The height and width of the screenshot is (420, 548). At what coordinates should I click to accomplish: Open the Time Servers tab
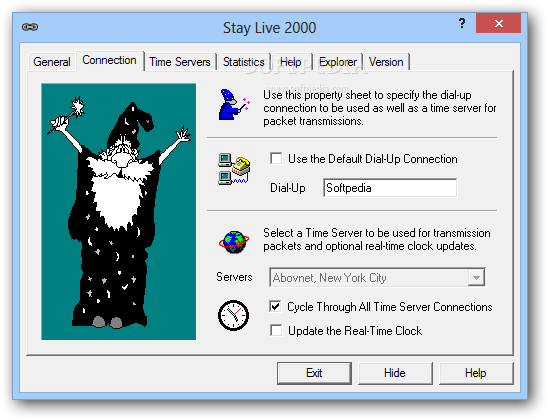(x=180, y=62)
